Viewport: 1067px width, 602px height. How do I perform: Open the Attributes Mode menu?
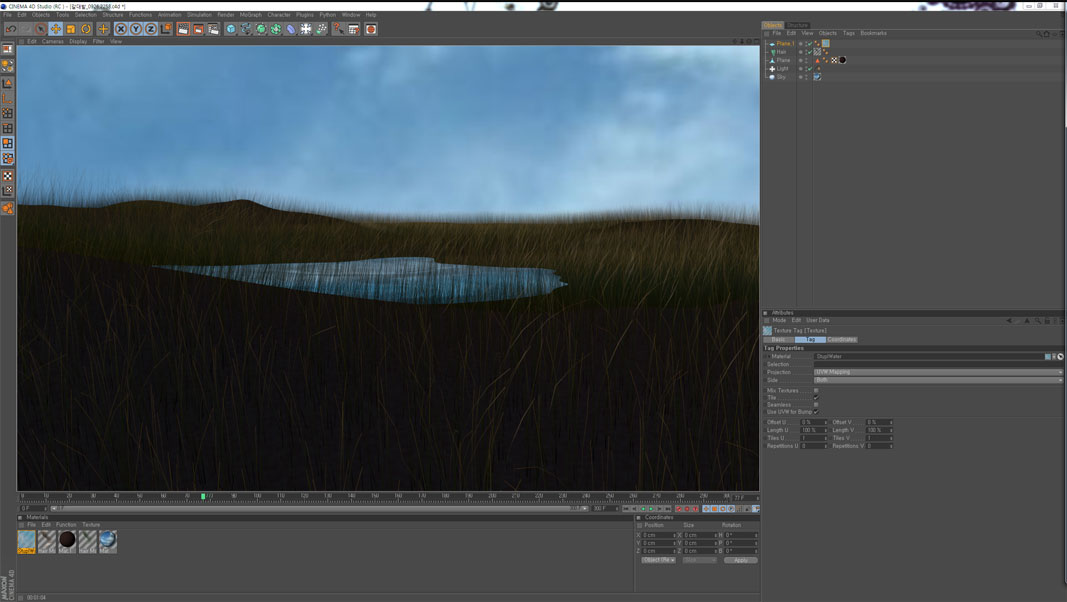(x=779, y=320)
